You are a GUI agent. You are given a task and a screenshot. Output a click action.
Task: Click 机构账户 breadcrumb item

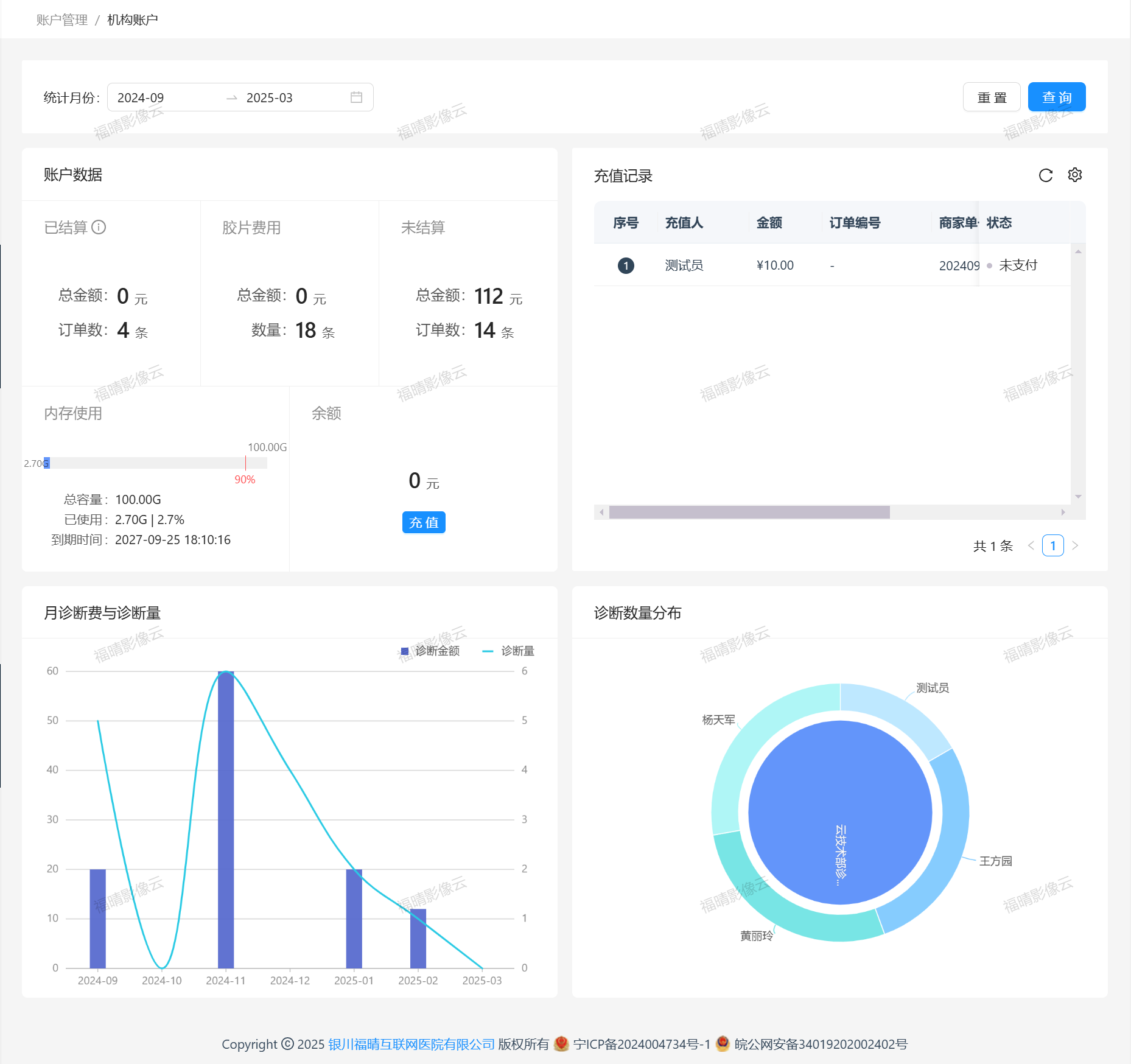coord(132,20)
